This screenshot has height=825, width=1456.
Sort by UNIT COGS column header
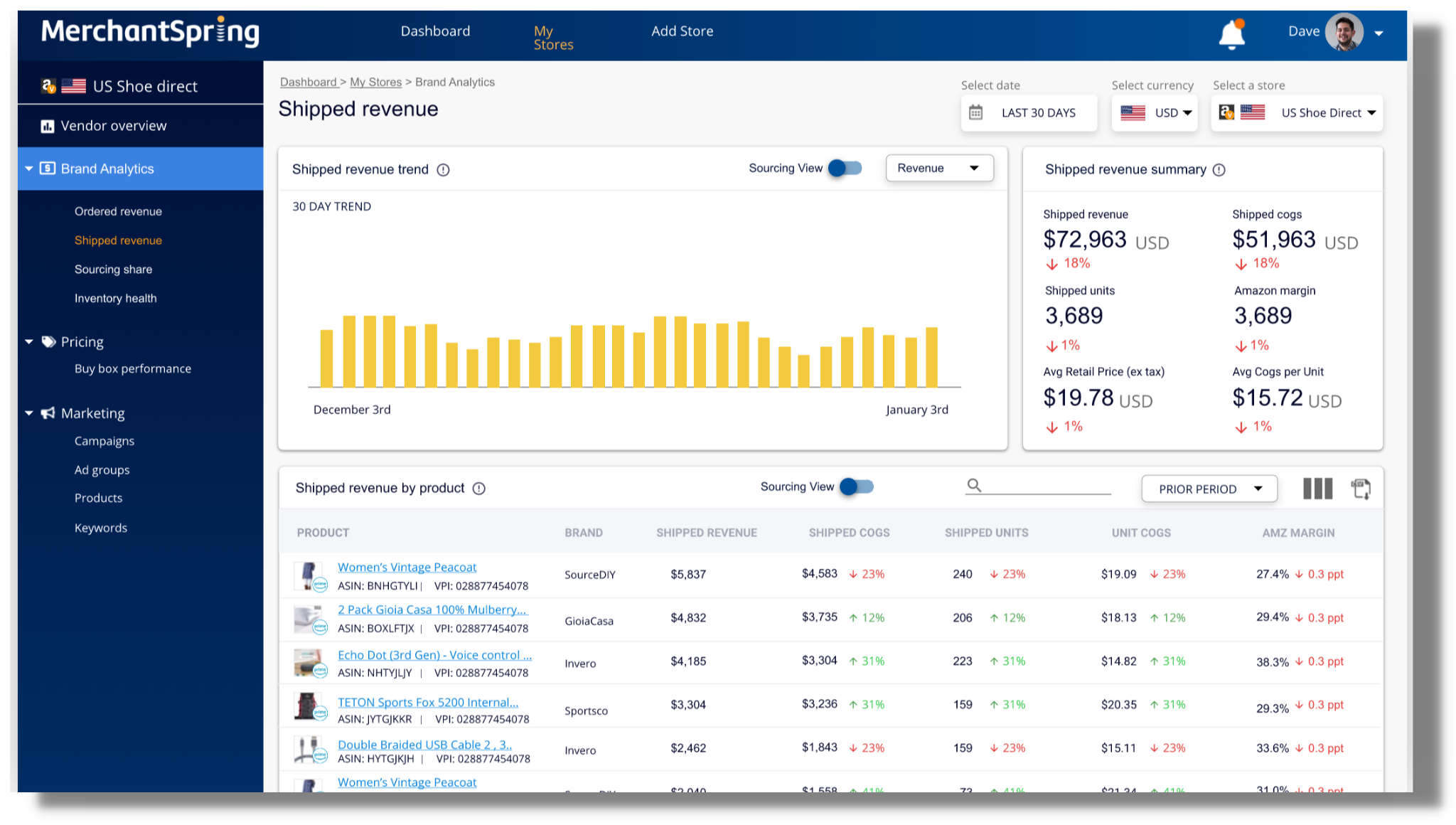point(1141,533)
